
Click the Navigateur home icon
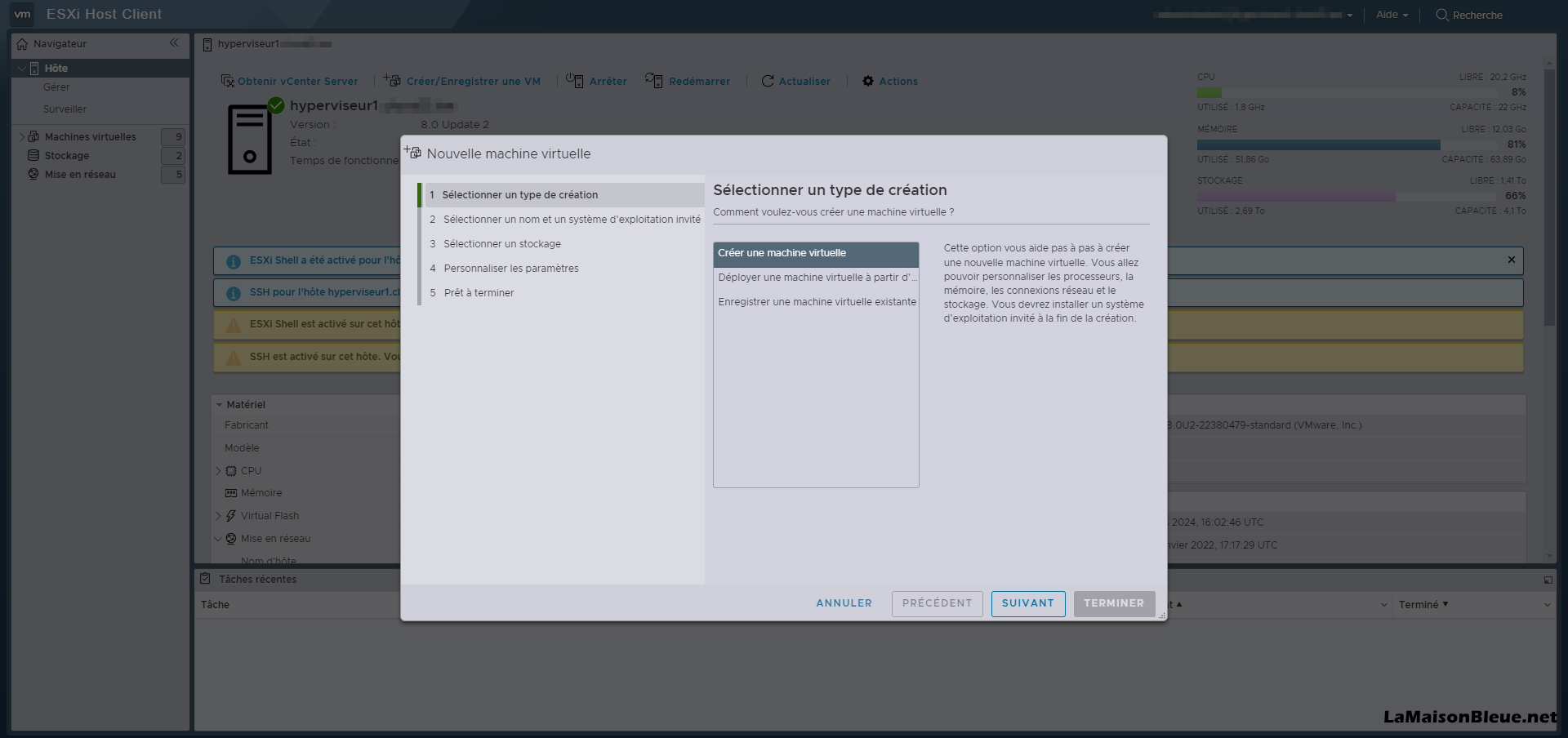(x=22, y=44)
